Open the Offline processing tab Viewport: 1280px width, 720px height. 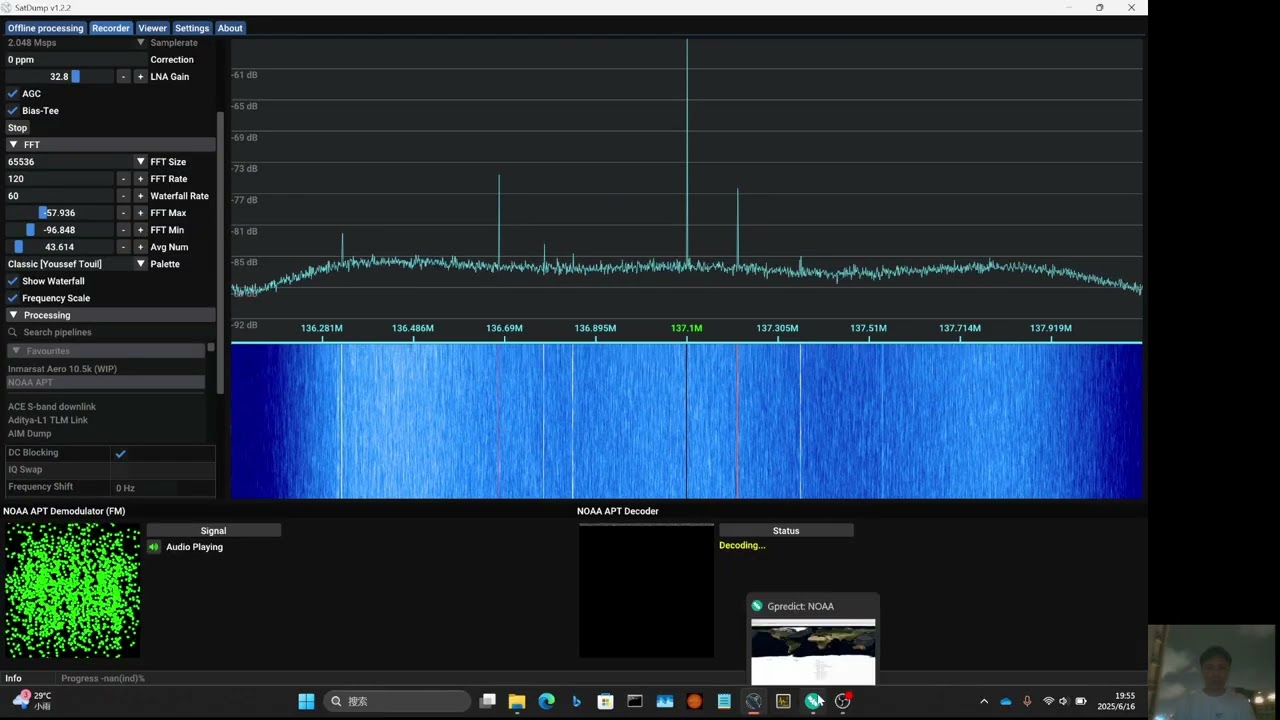click(x=45, y=28)
